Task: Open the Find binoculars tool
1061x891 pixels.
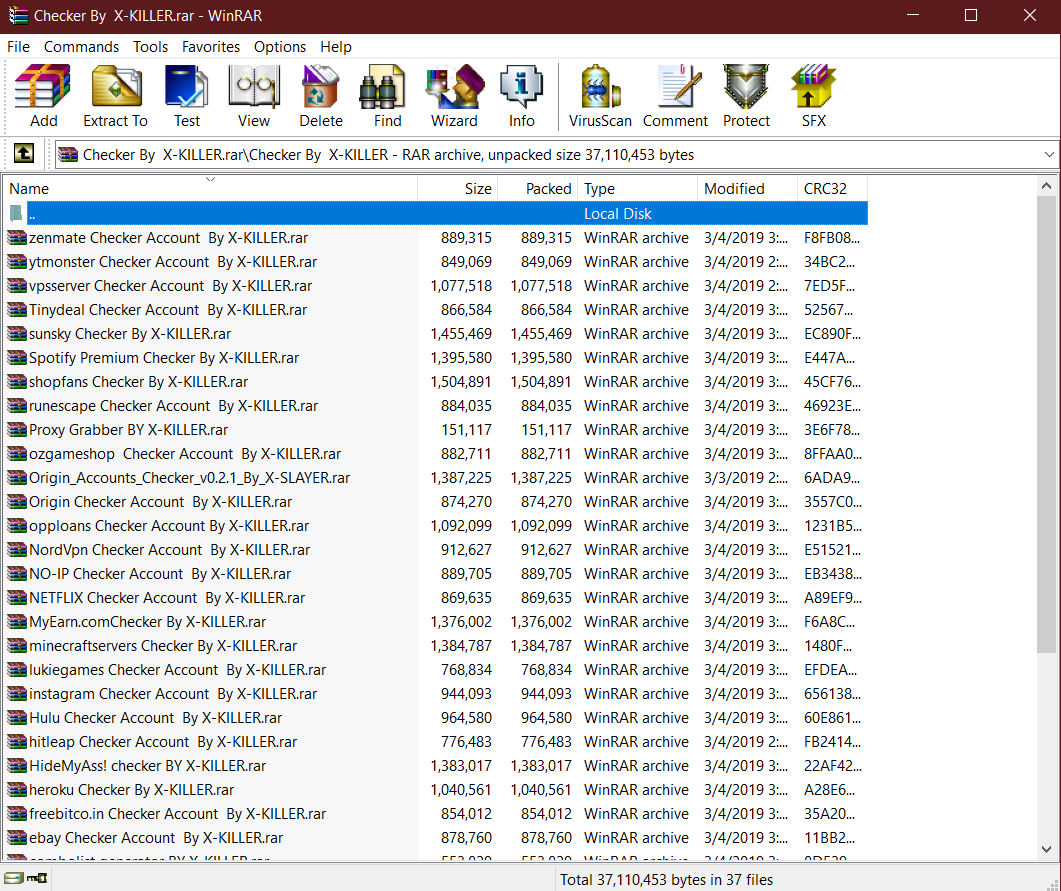Action: click(387, 96)
